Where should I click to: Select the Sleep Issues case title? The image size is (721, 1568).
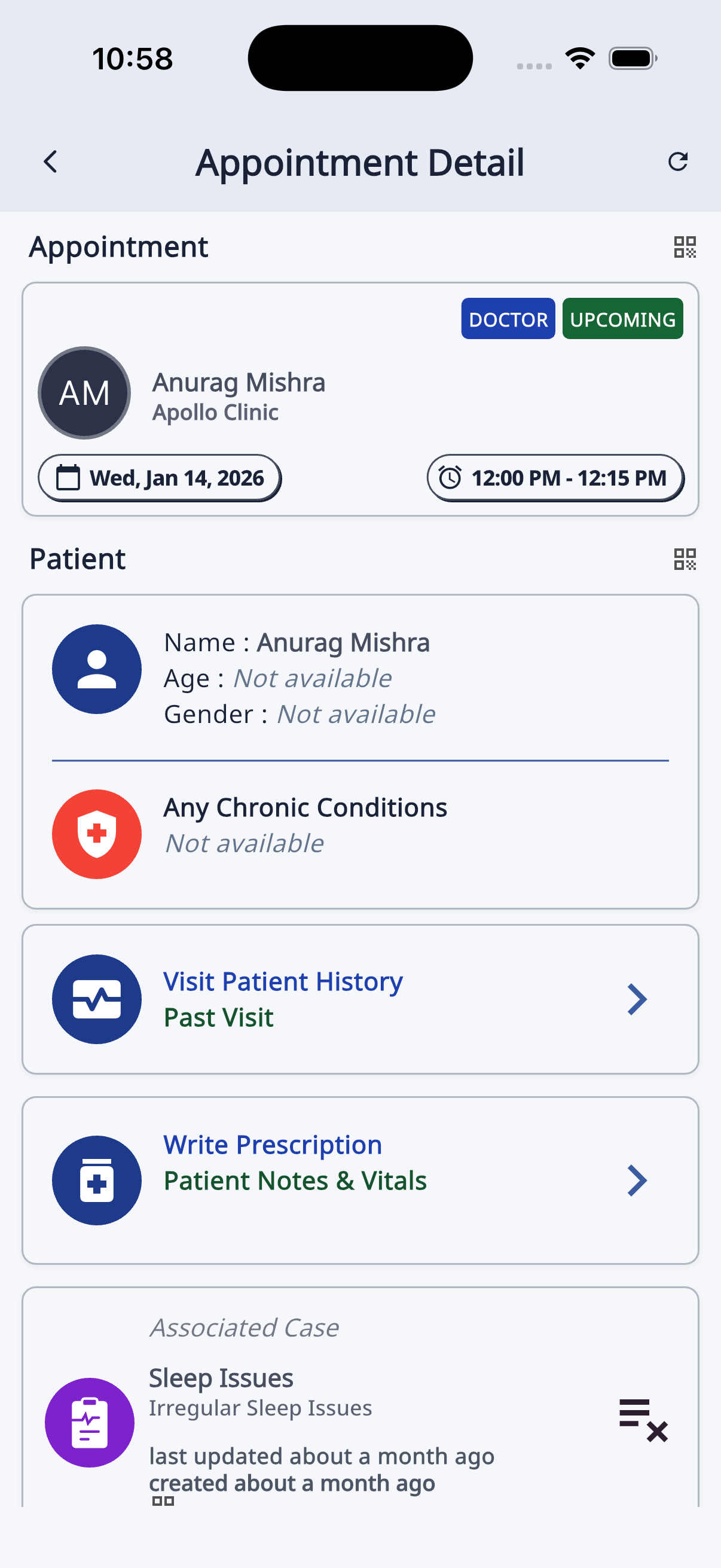(221, 1378)
